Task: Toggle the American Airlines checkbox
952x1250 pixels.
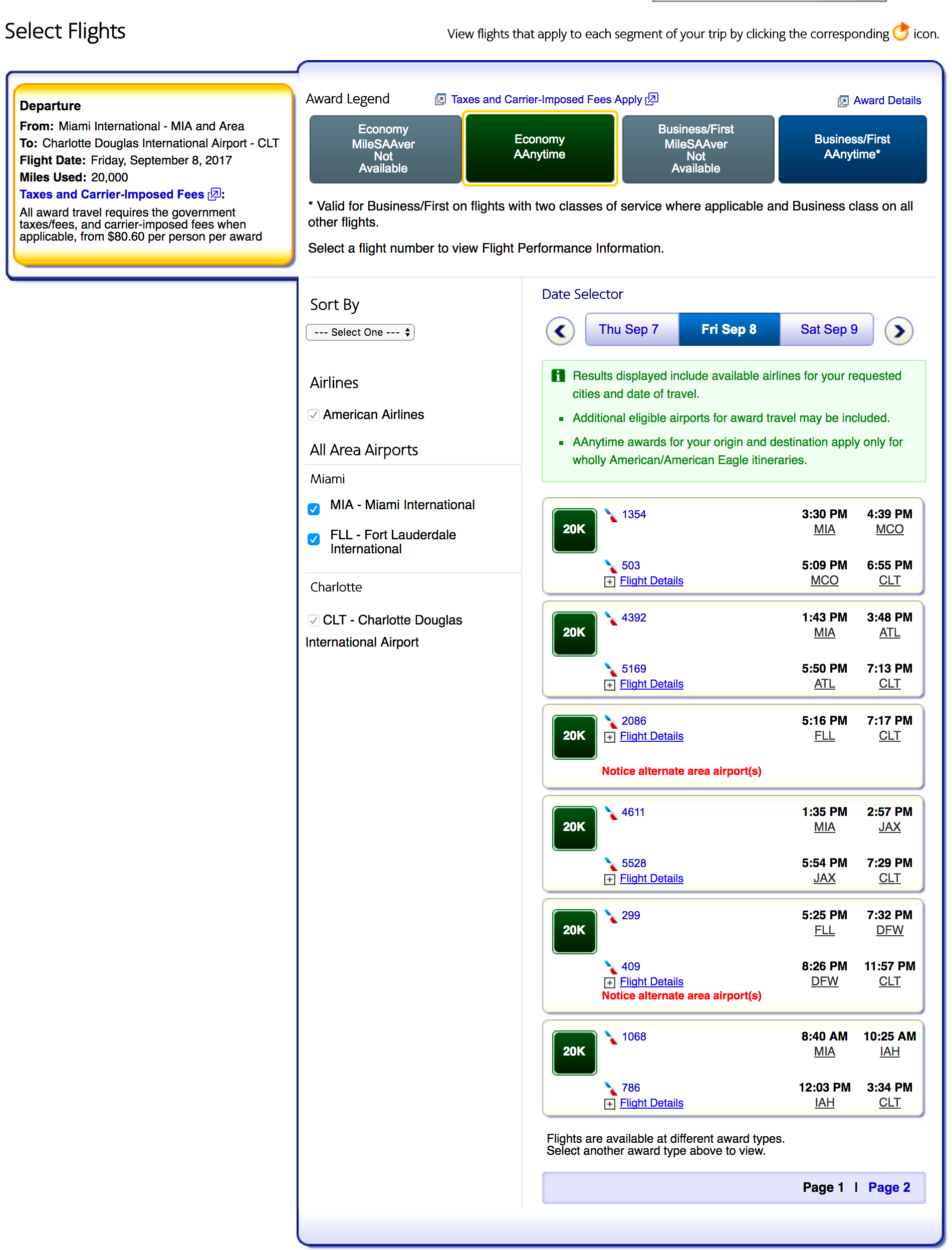Action: [313, 415]
